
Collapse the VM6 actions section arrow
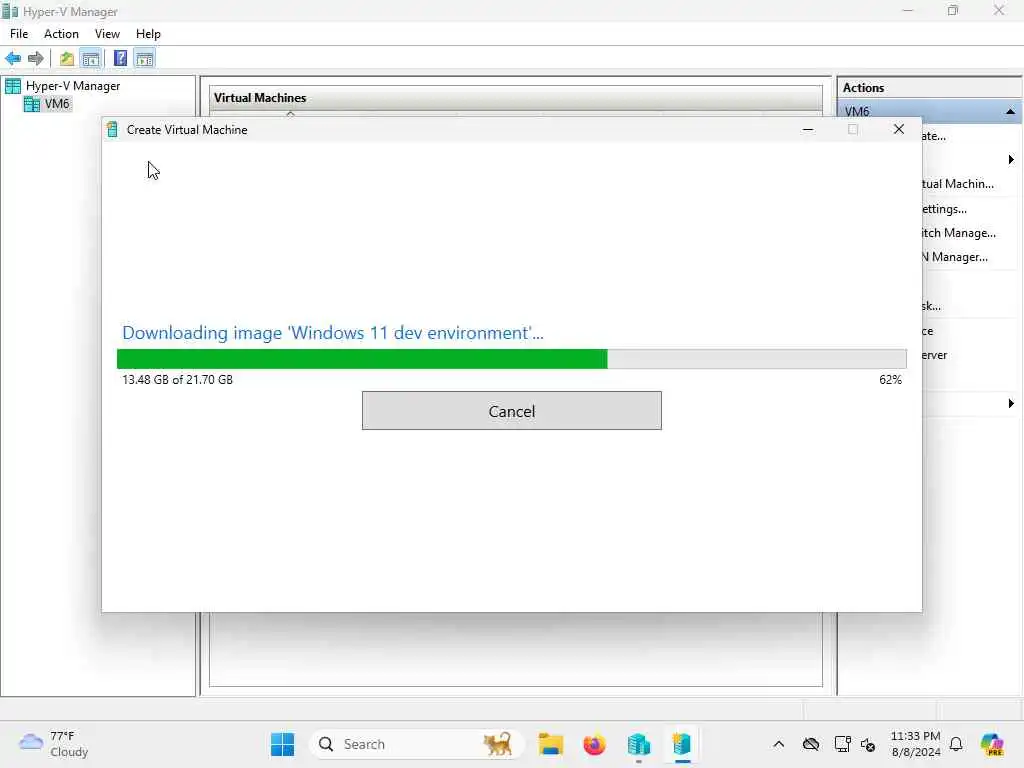[1010, 112]
